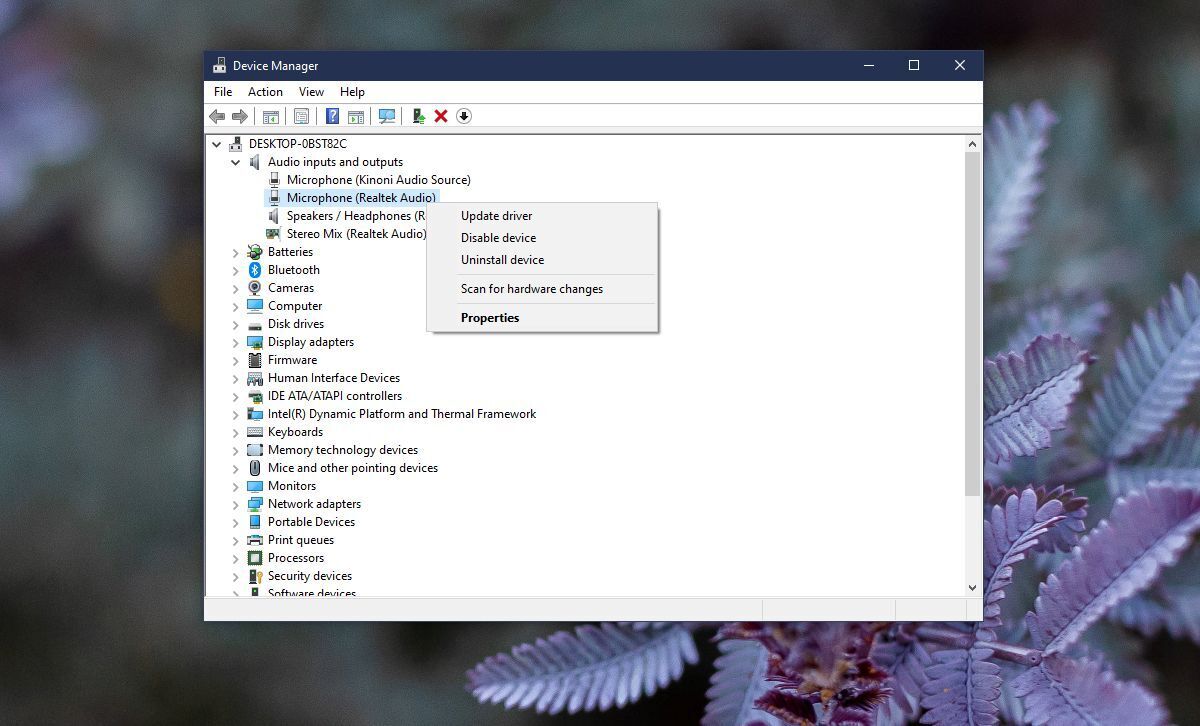Select the Update driver icon in the toolbar

[418, 116]
